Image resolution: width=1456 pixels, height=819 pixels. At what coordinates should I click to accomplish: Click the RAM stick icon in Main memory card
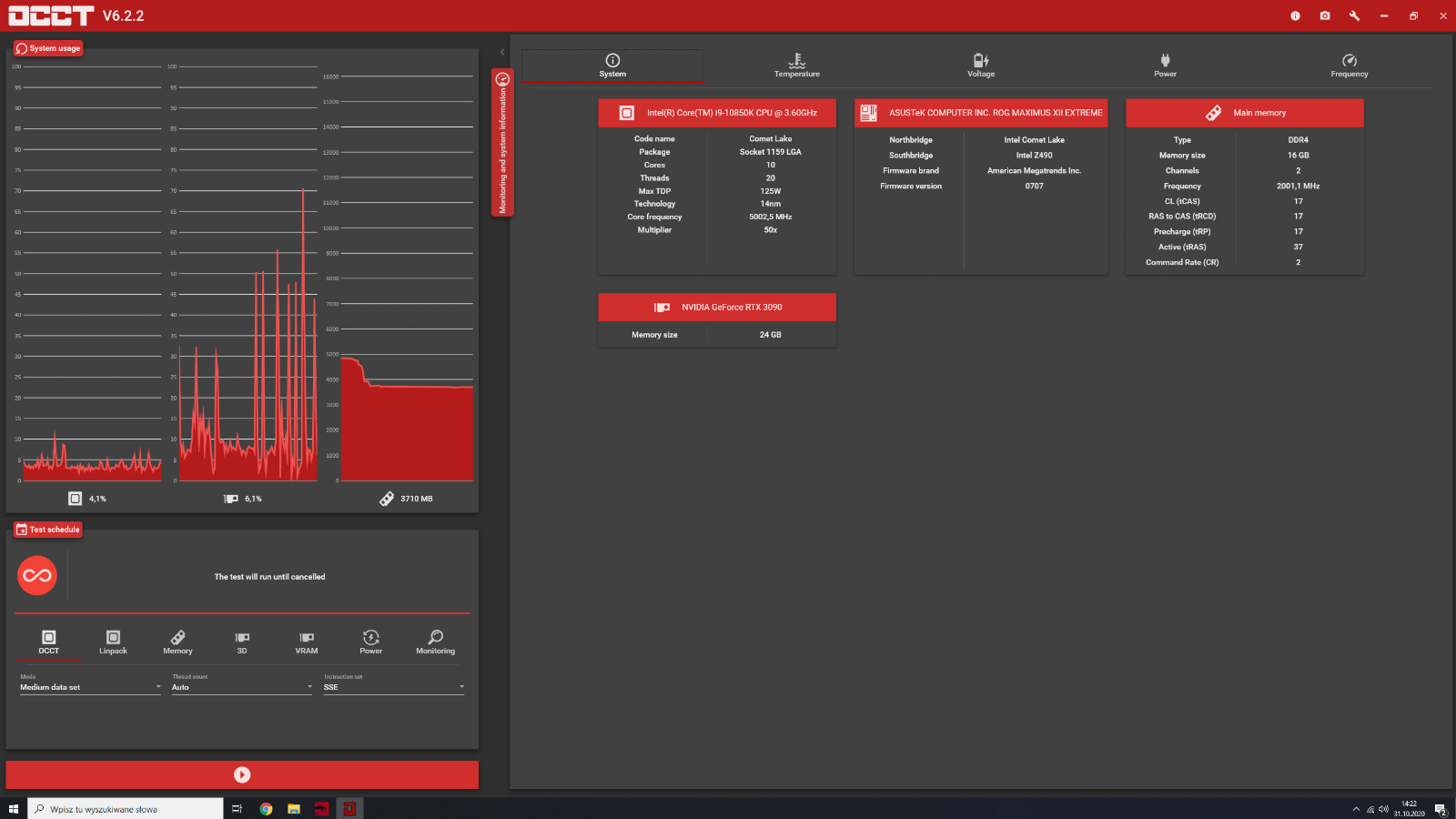[x=1214, y=113]
